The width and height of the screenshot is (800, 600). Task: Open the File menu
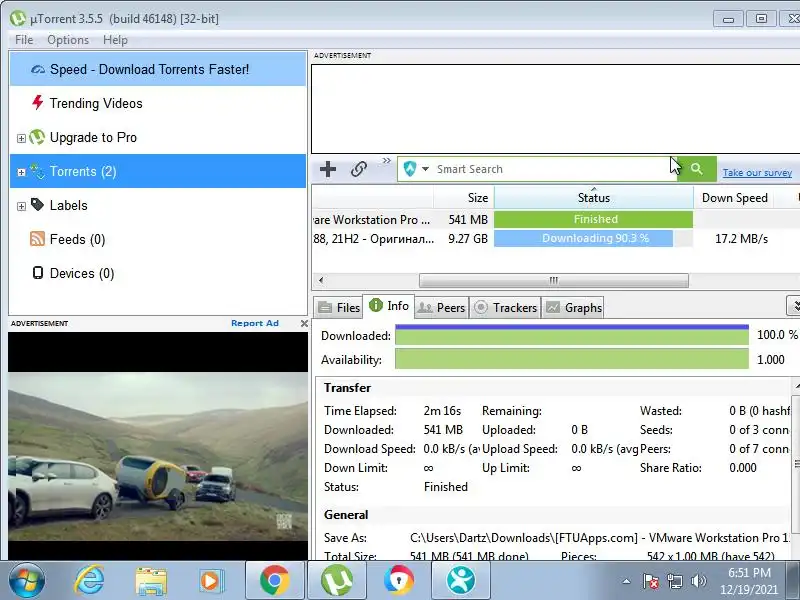(24, 40)
